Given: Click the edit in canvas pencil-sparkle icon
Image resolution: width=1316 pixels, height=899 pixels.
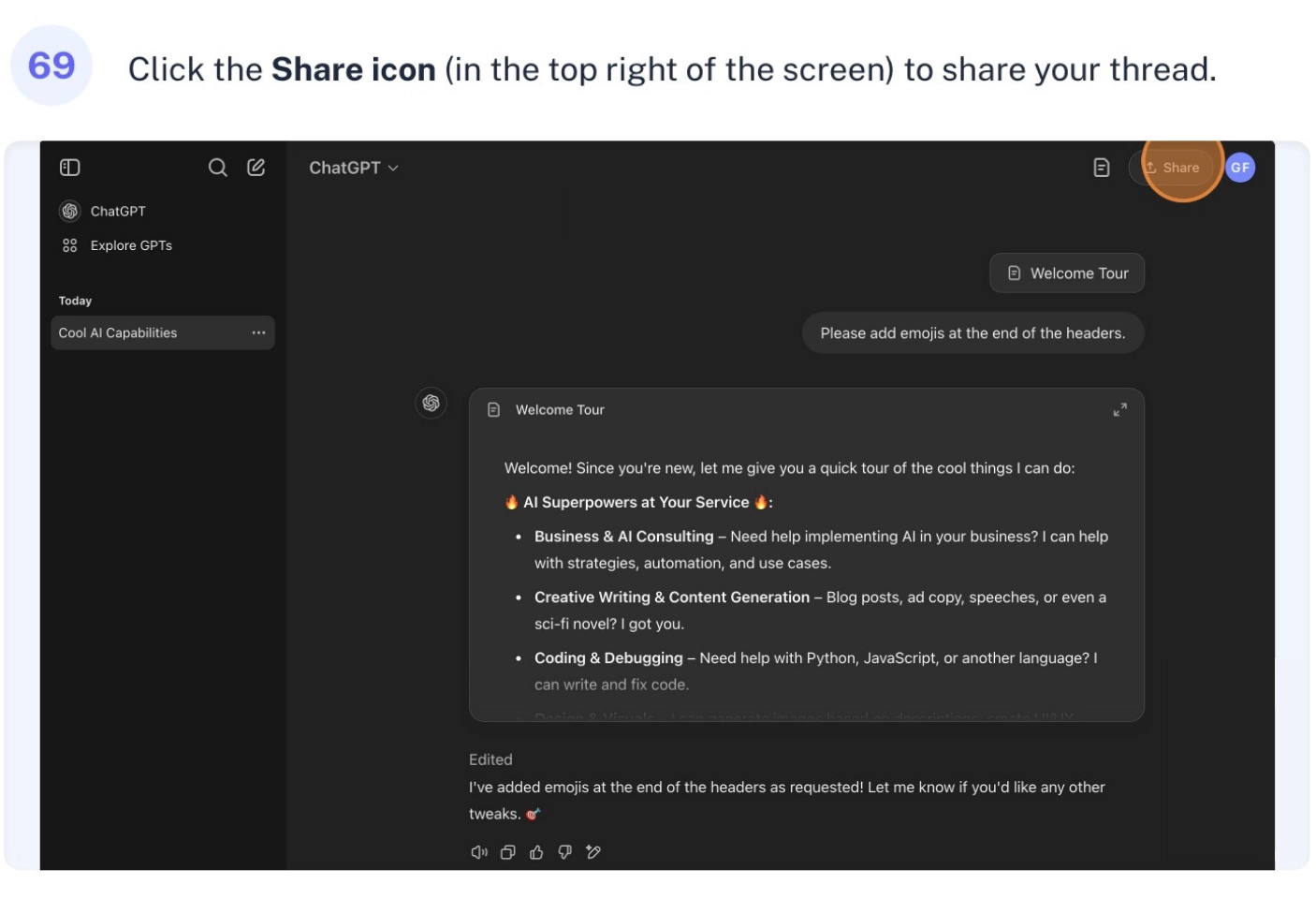Looking at the screenshot, I should click(x=593, y=852).
